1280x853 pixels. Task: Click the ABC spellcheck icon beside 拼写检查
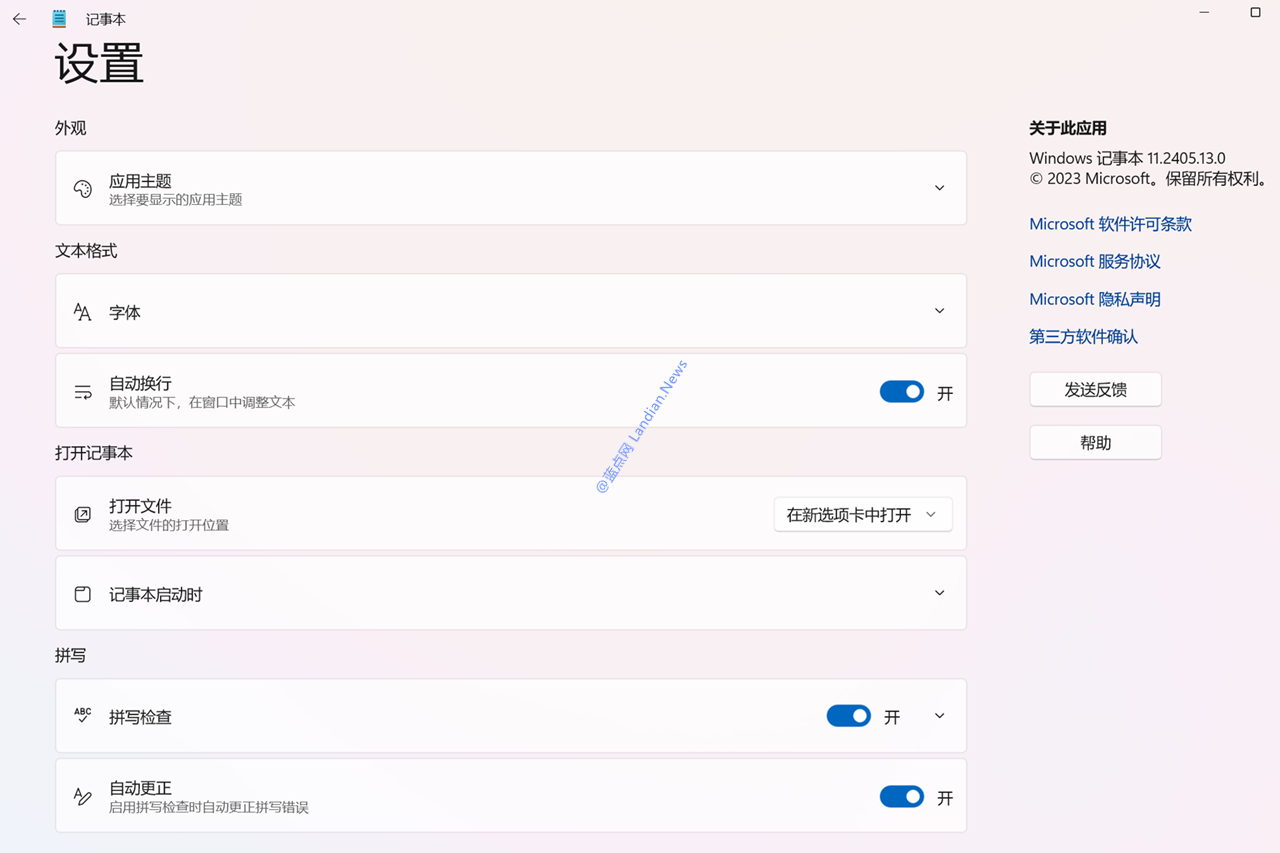(x=83, y=716)
